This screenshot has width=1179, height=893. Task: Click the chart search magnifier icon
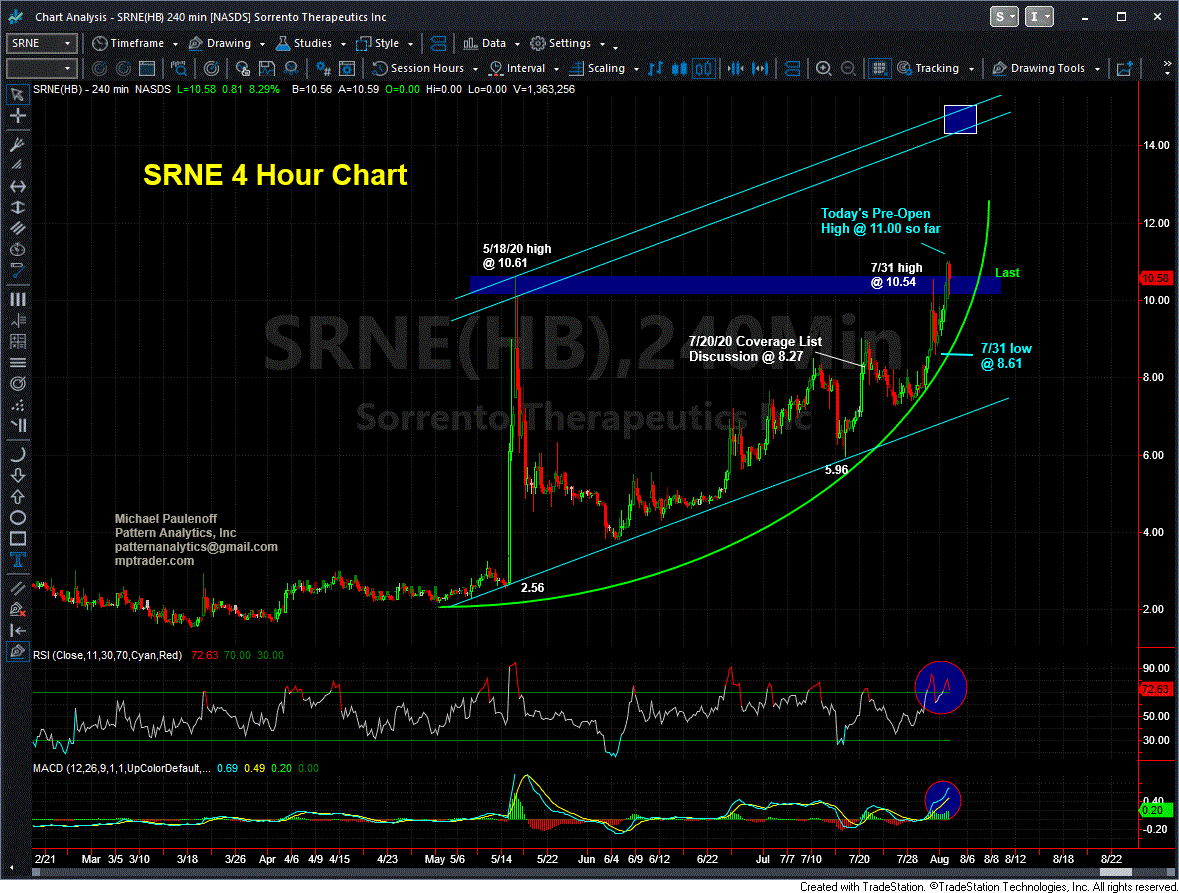[x=179, y=68]
